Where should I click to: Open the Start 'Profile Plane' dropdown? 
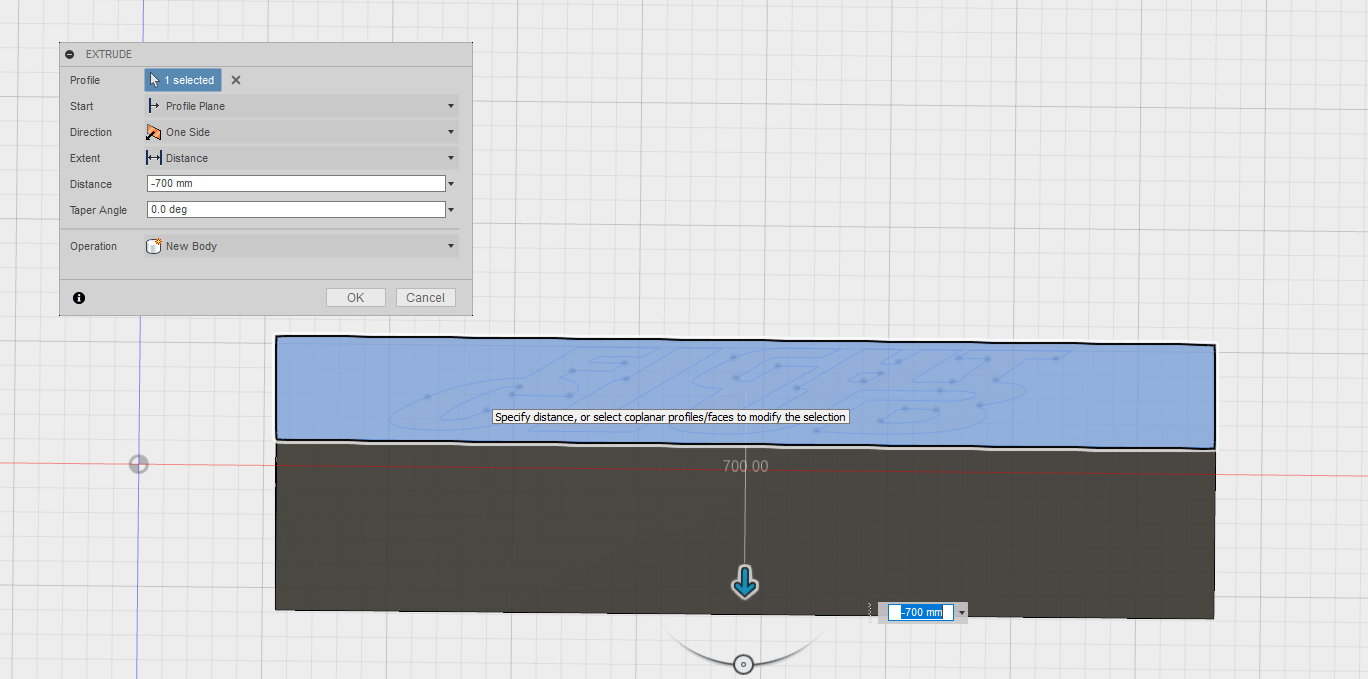click(x=301, y=106)
